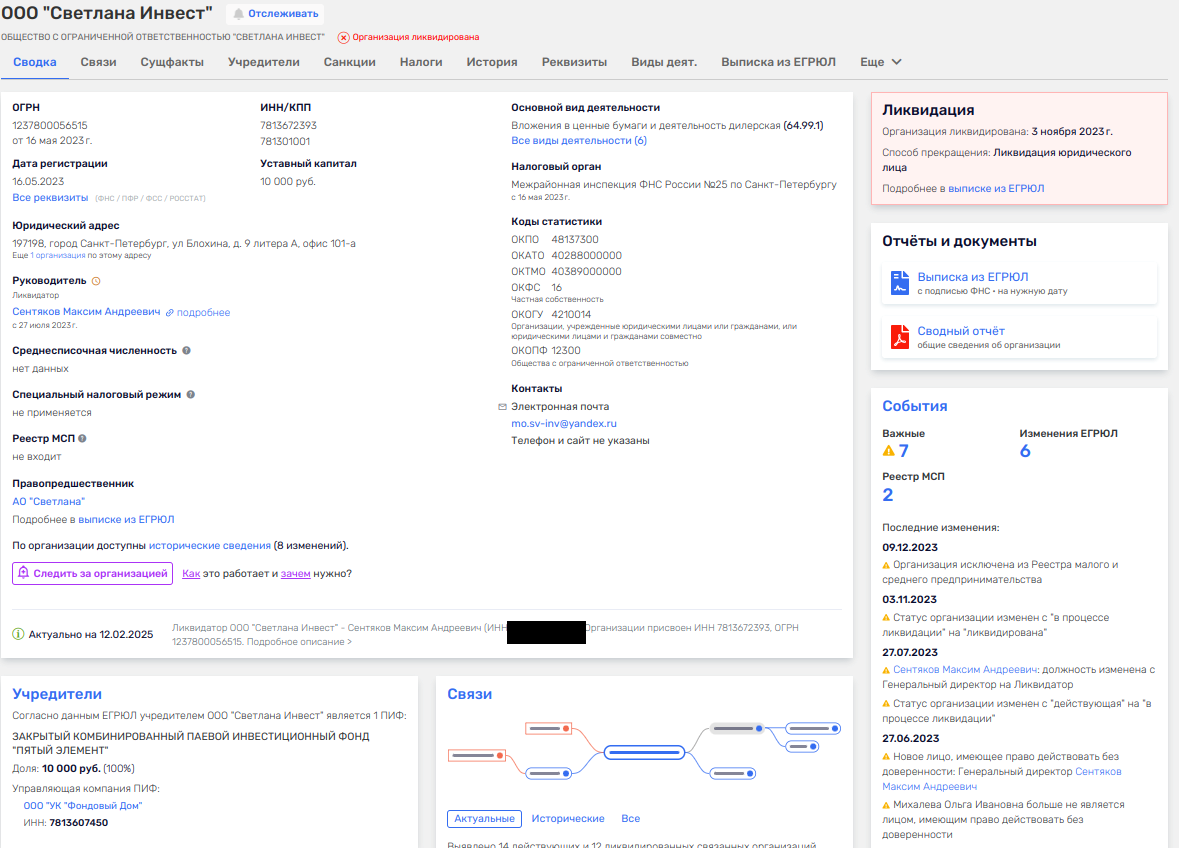Click the chain-link icon before подробнее
Screen dimensions: 1179x848
click(x=170, y=313)
